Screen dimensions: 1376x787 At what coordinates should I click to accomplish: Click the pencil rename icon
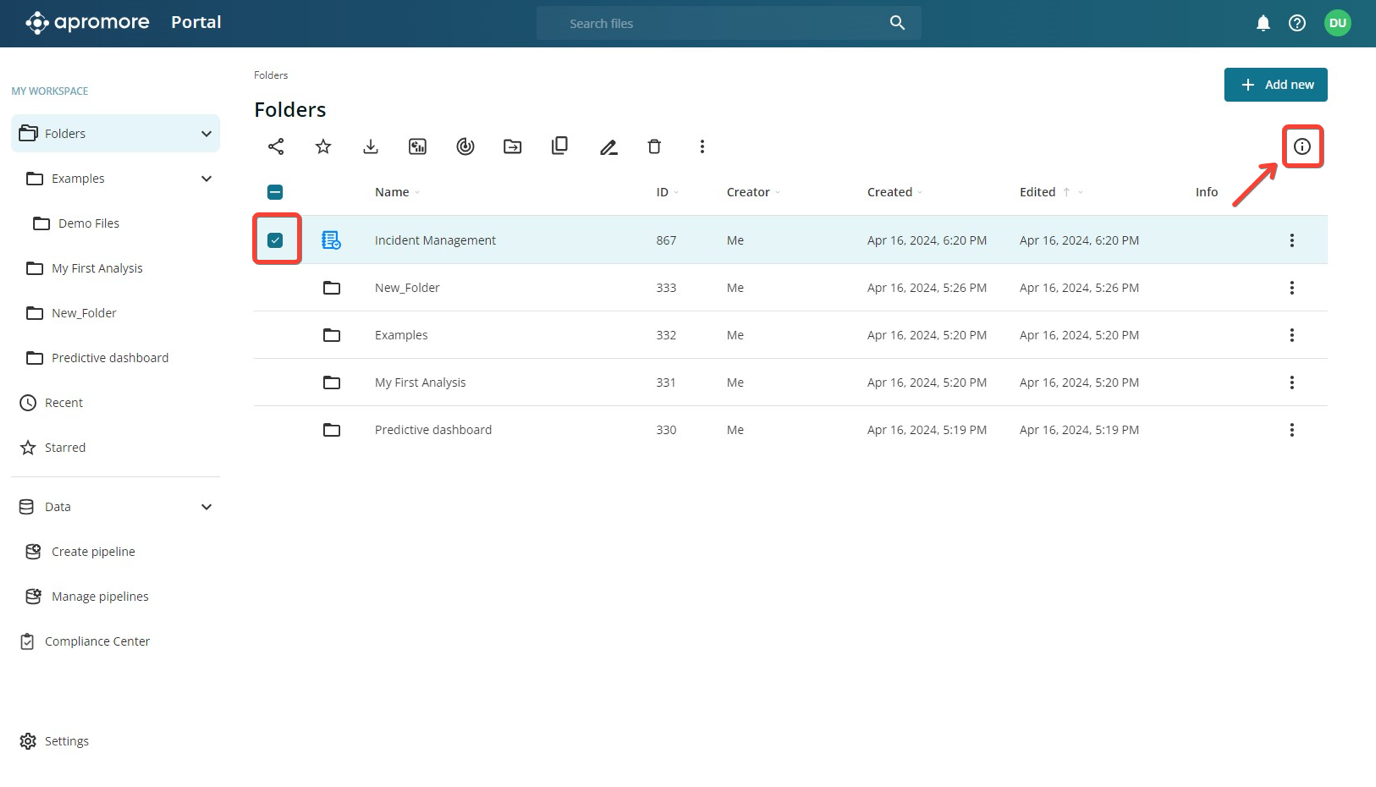point(608,147)
